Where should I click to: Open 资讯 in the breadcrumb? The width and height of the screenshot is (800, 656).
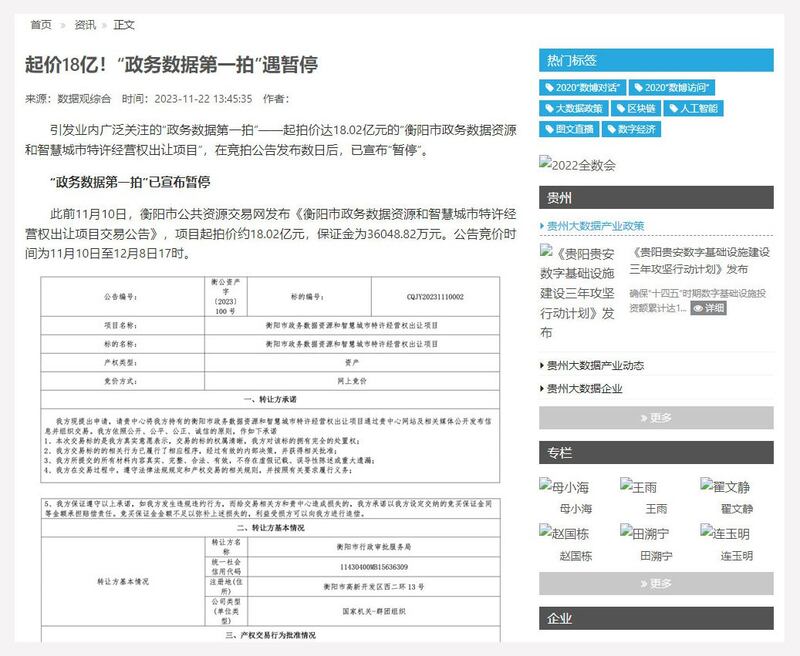point(85,24)
